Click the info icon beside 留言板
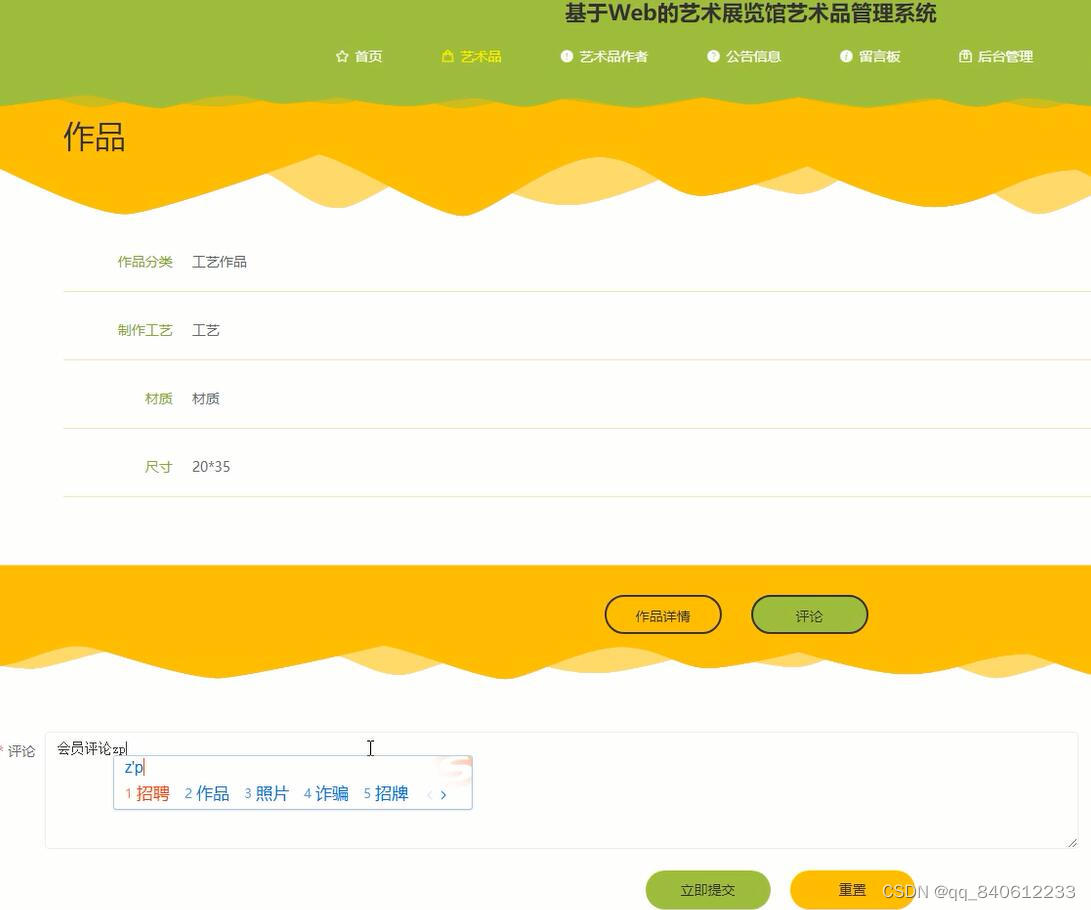 coord(848,56)
